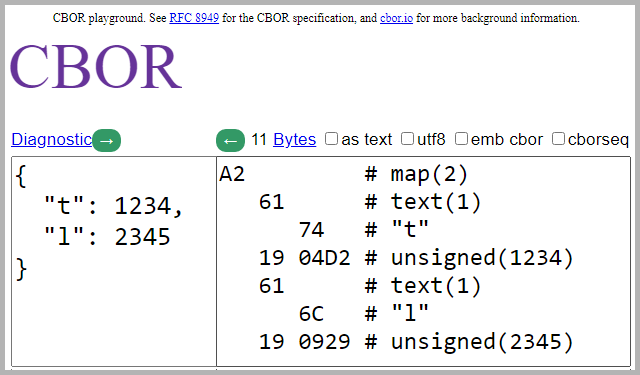Click the 'A2 # map(2)' line
This screenshot has height=375, width=640.
[x=343, y=174]
